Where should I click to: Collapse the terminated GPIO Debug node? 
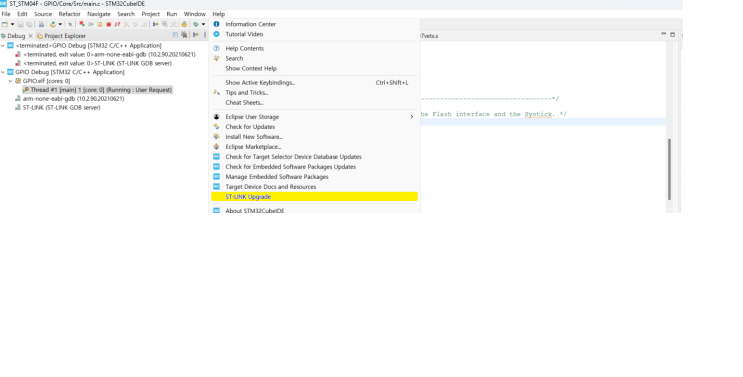(3, 46)
